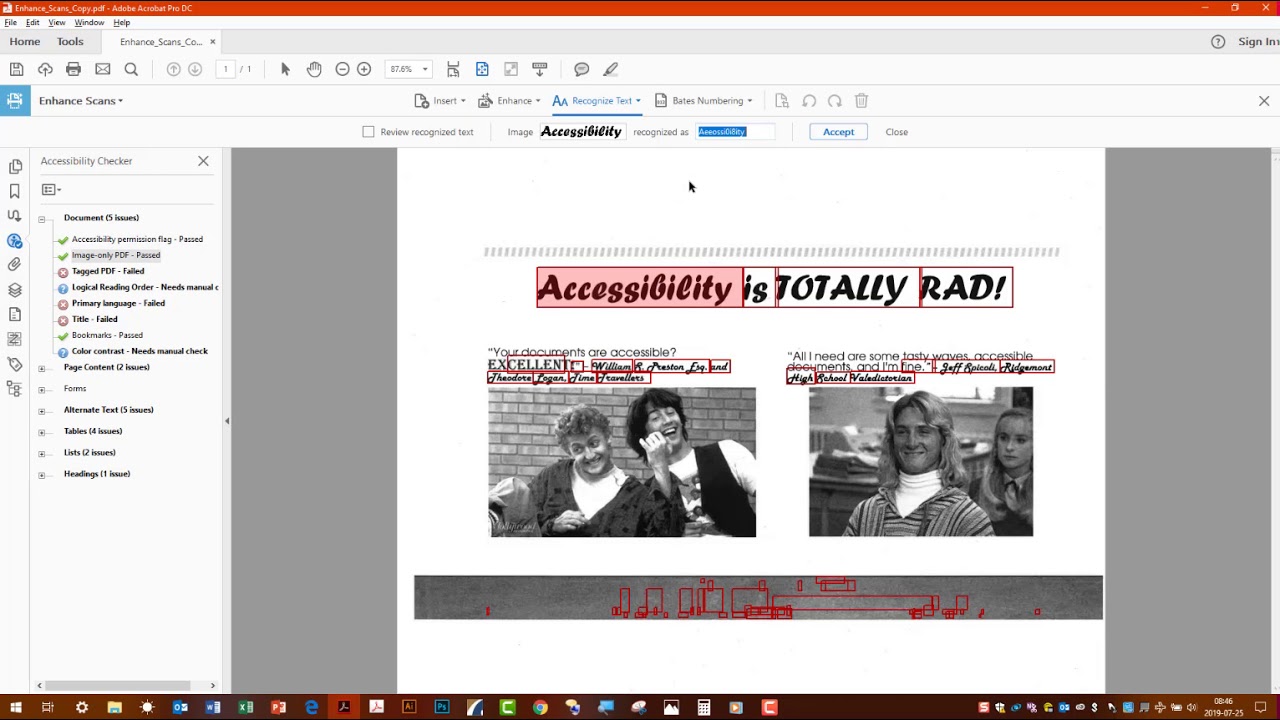Image resolution: width=1280 pixels, height=720 pixels.
Task: Select the highlighter pen tool
Action: coord(610,69)
